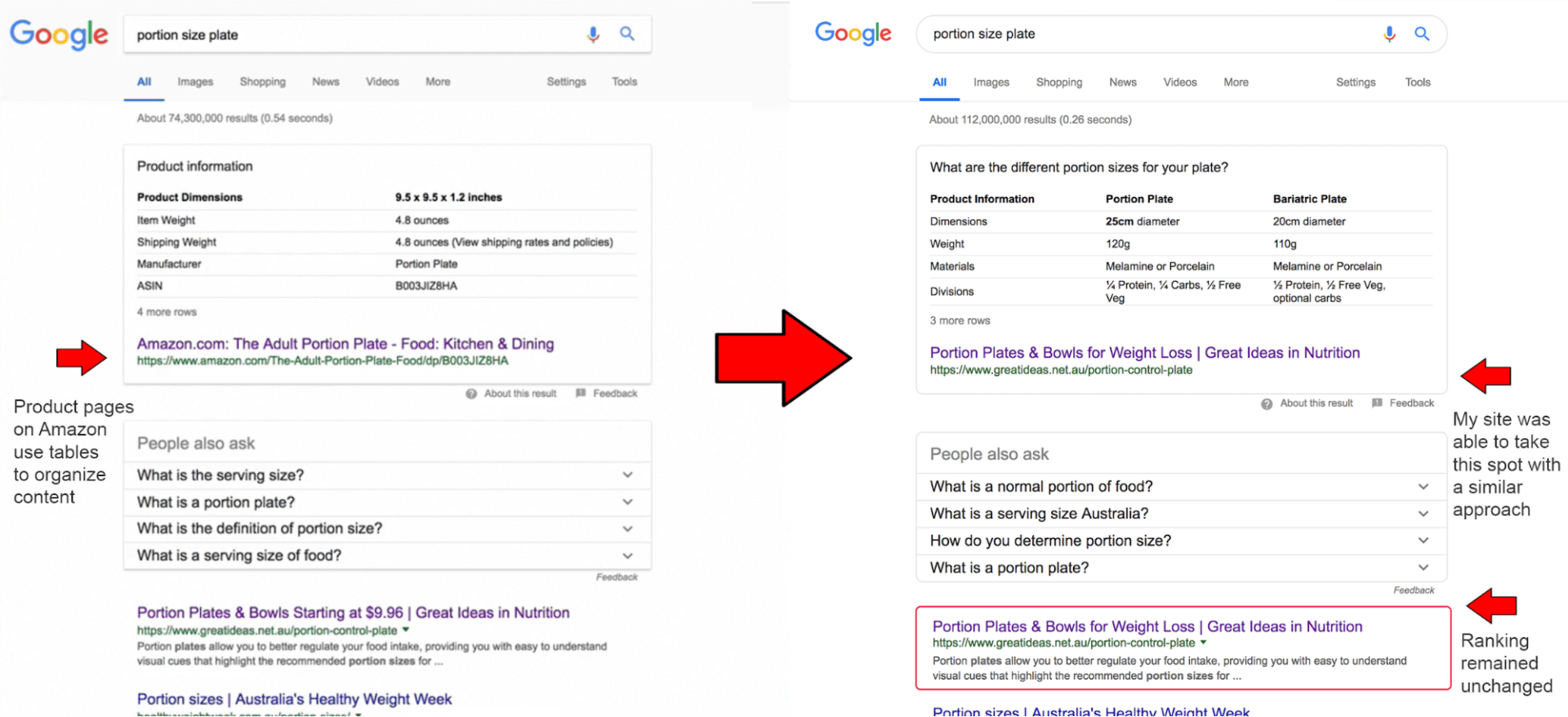The image size is (1568, 717).
Task: Select Images tab on left page
Action: coord(195,82)
